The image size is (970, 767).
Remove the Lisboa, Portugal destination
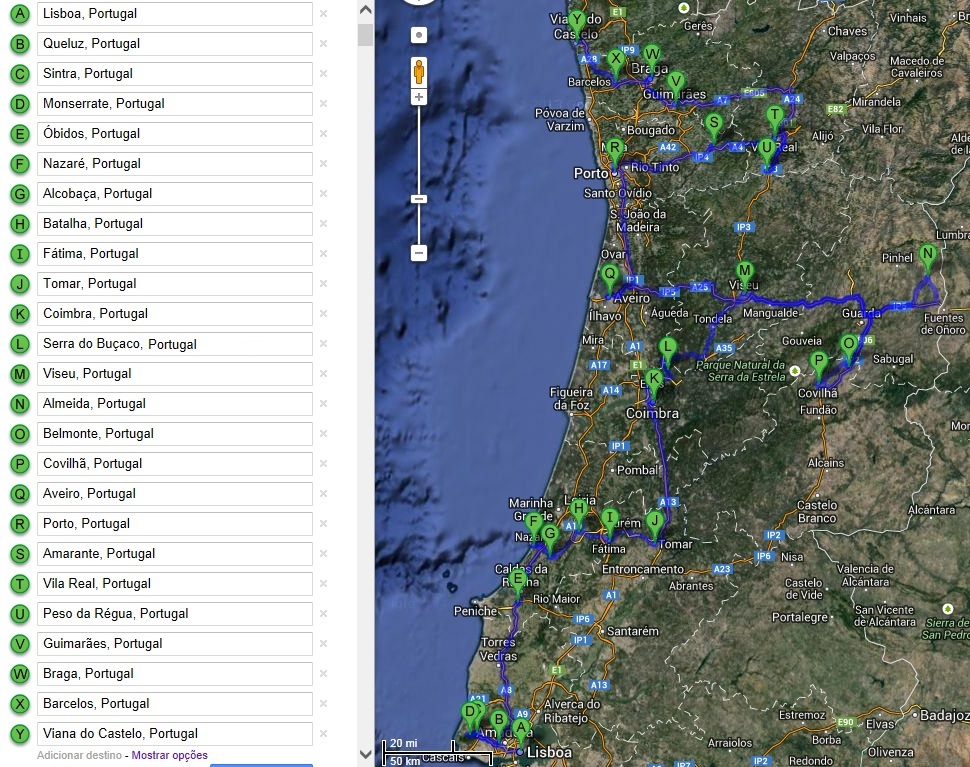[323, 14]
